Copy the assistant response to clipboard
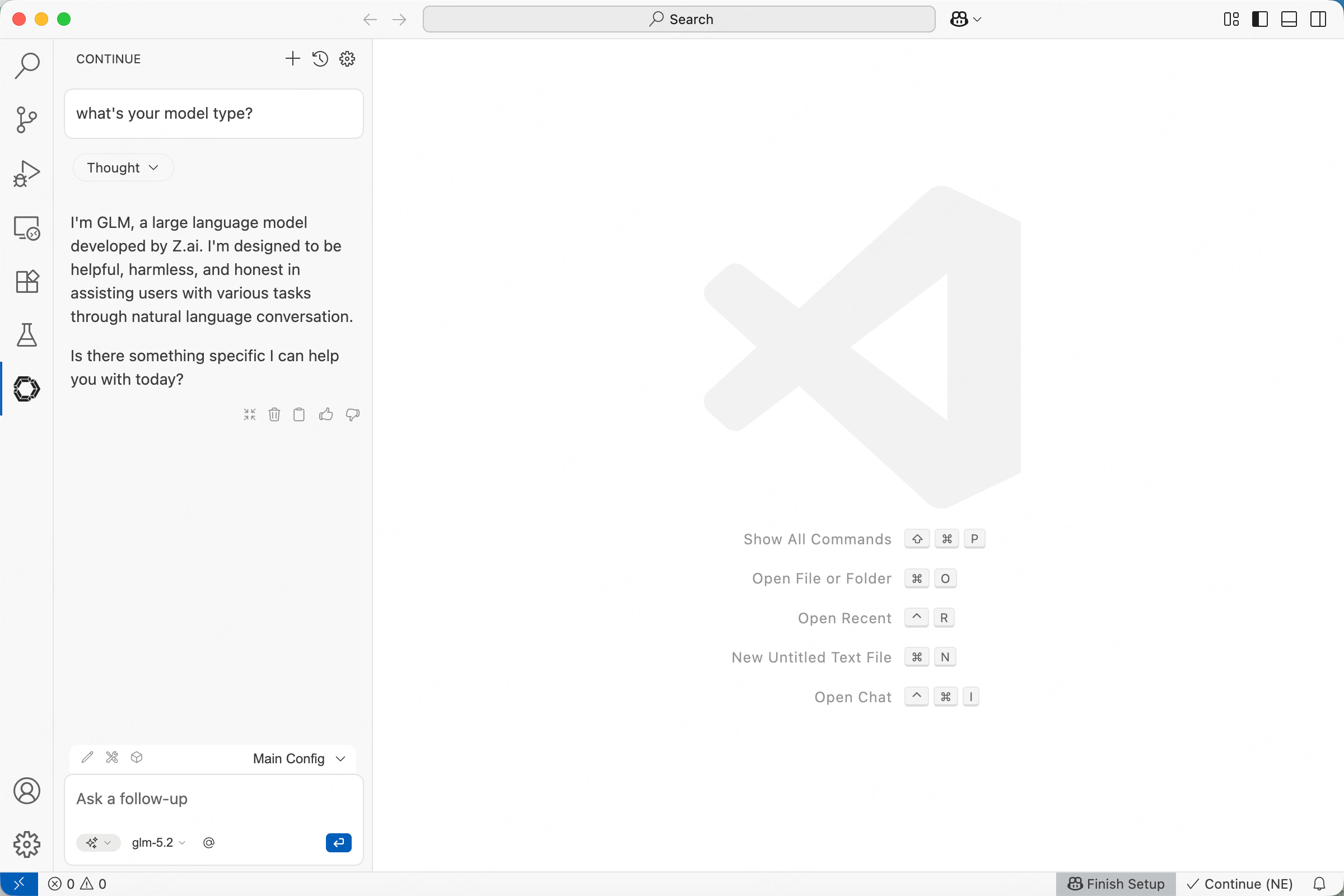 coord(299,414)
